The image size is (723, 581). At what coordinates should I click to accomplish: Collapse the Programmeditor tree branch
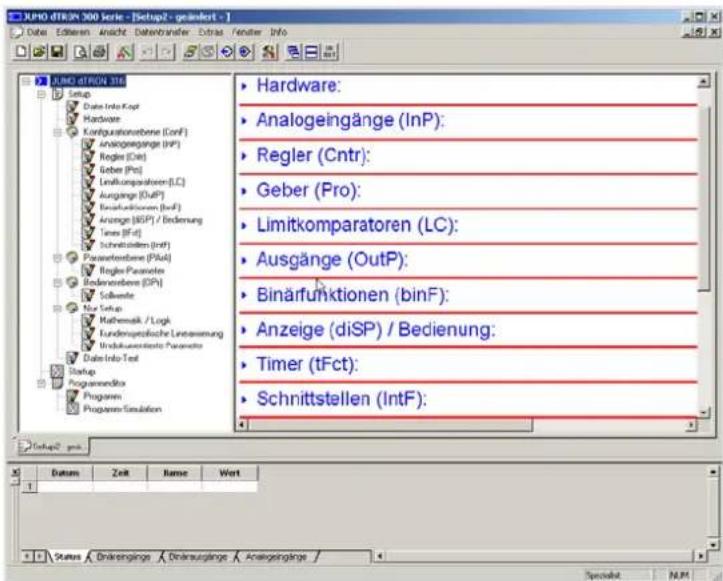[41, 383]
